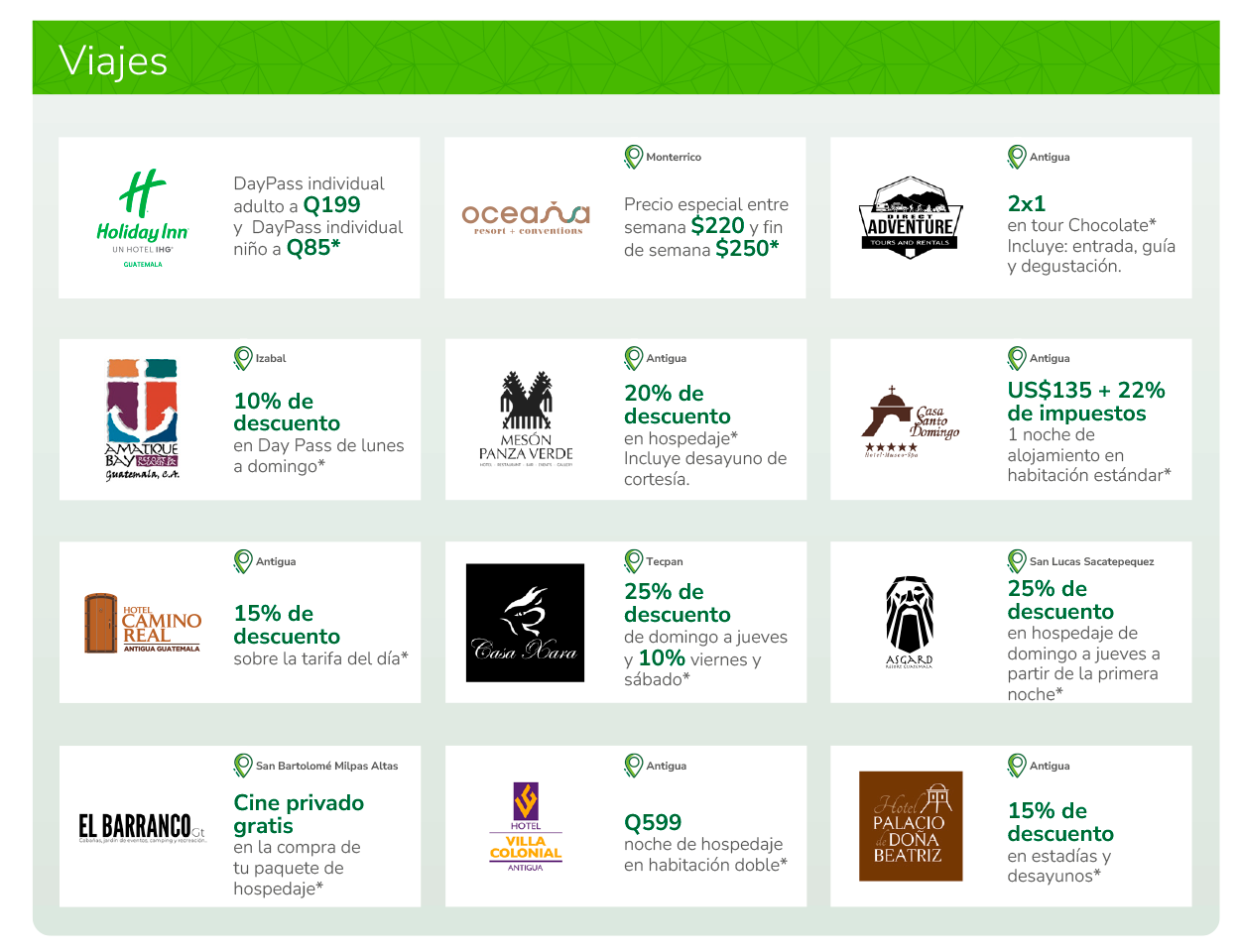Click "25% de descuento" in the Casa Xara card
Screen dimensions: 1240x952
[x=678, y=603]
